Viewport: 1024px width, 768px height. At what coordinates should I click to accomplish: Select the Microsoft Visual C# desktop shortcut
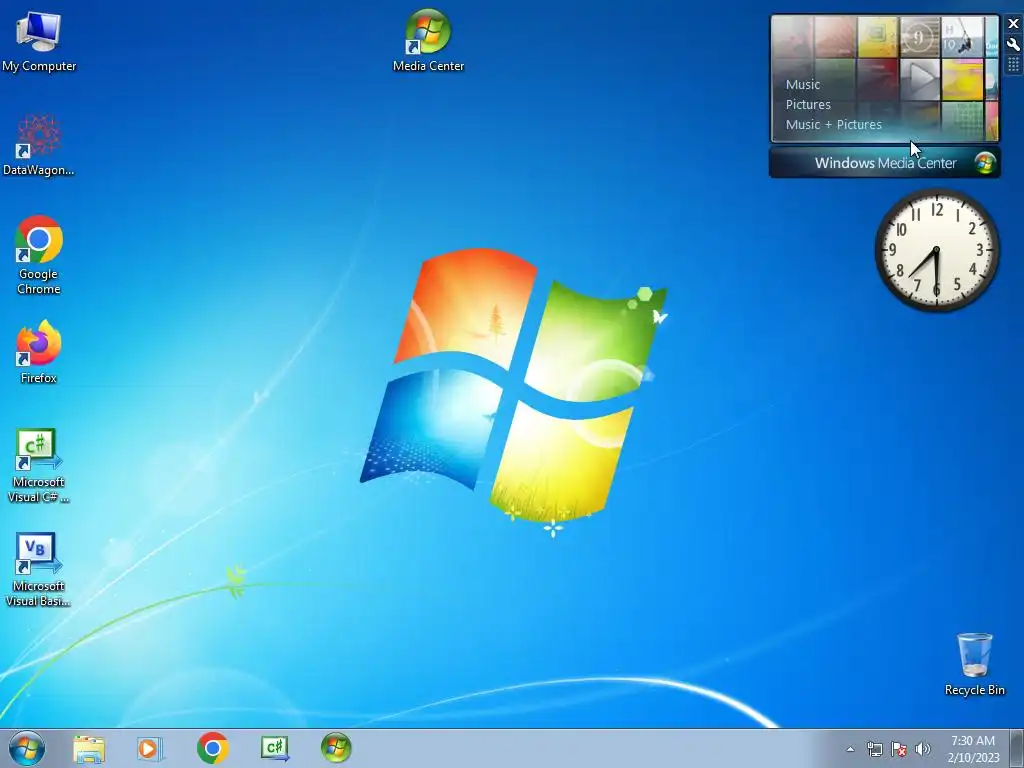(39, 466)
